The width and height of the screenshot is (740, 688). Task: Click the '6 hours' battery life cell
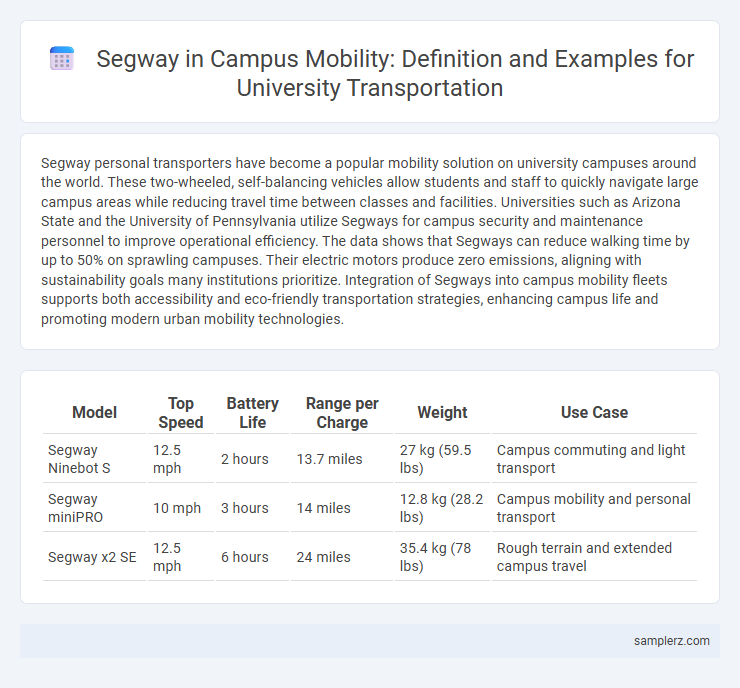252,557
